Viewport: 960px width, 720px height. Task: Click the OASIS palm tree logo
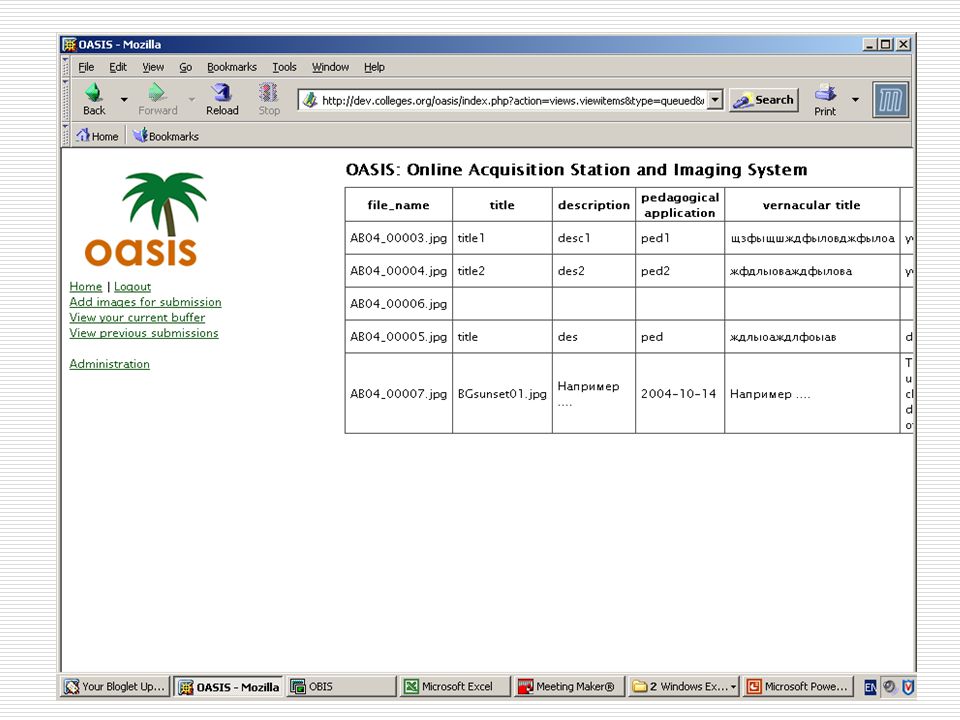(x=147, y=219)
